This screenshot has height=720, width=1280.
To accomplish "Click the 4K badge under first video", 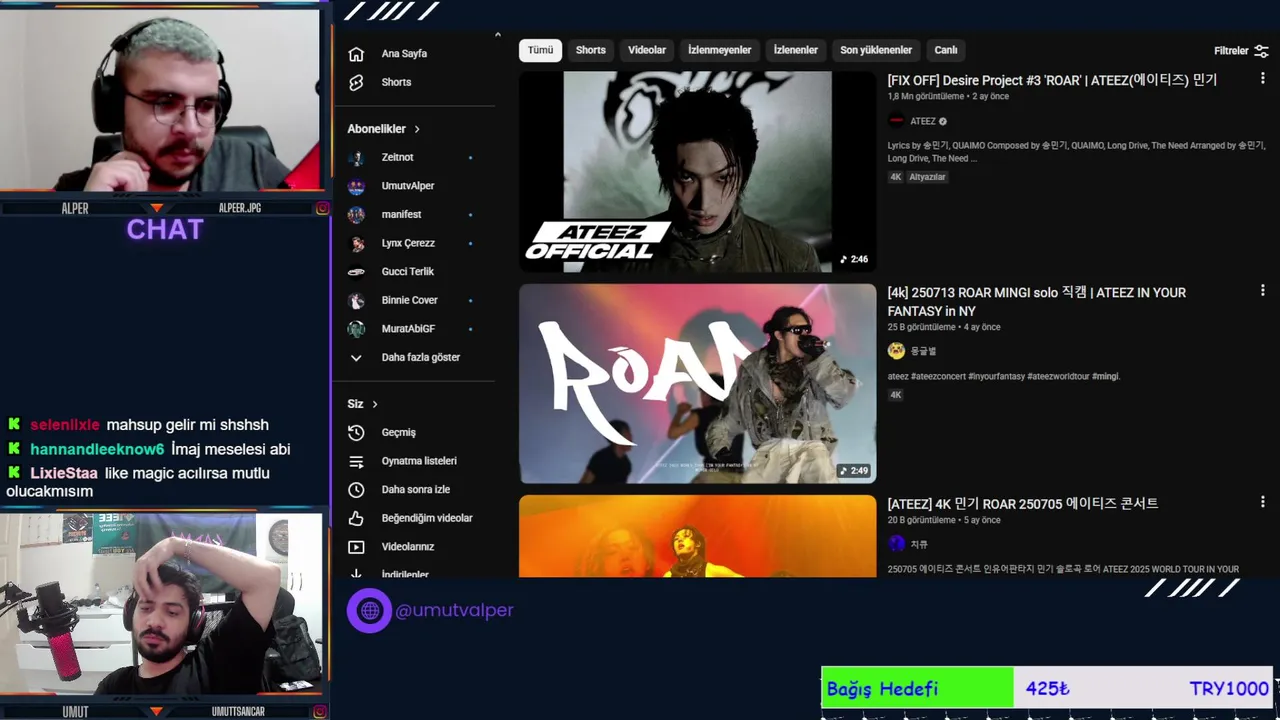I will click(x=895, y=177).
